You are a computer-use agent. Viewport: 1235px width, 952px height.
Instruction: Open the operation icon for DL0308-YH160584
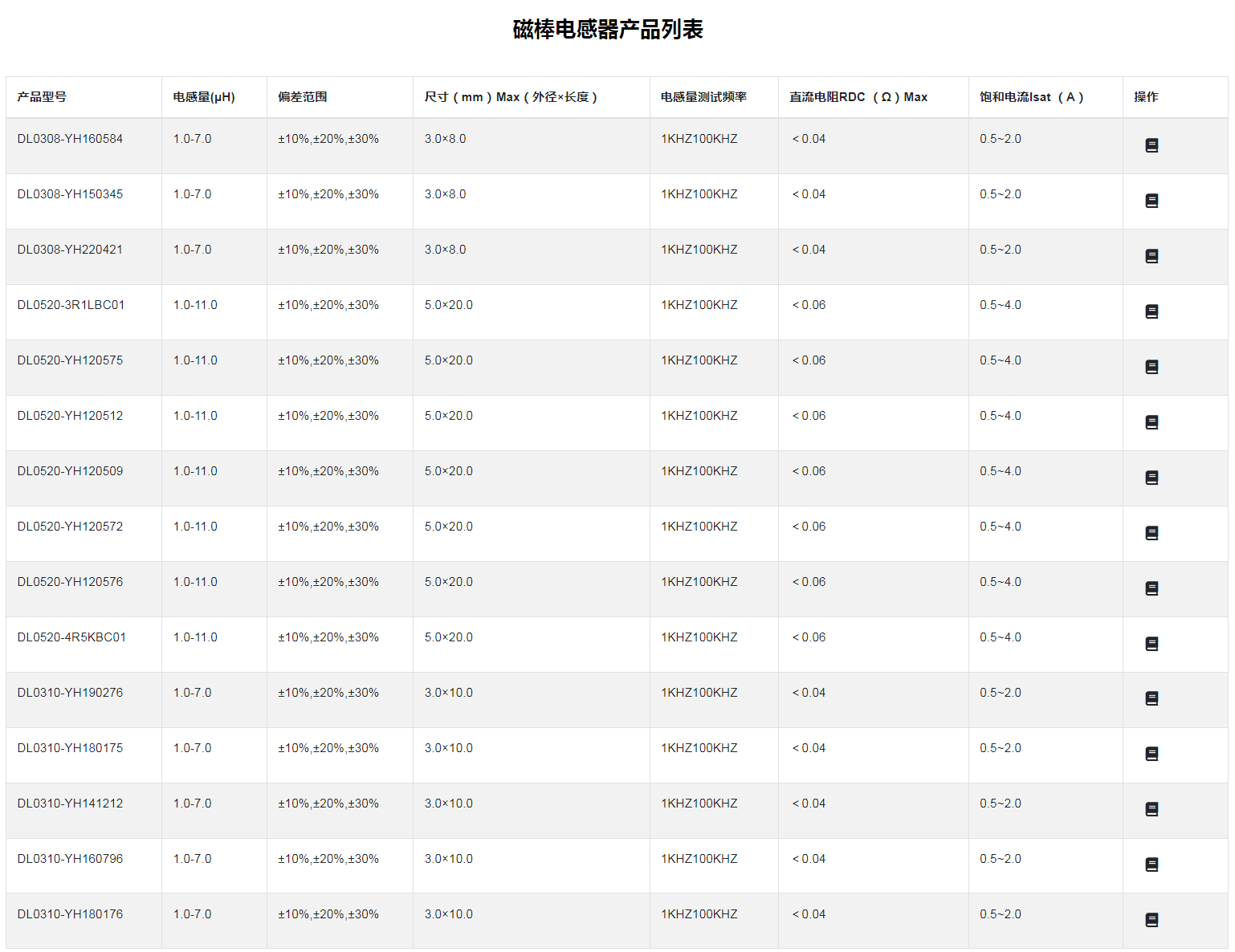1151,145
